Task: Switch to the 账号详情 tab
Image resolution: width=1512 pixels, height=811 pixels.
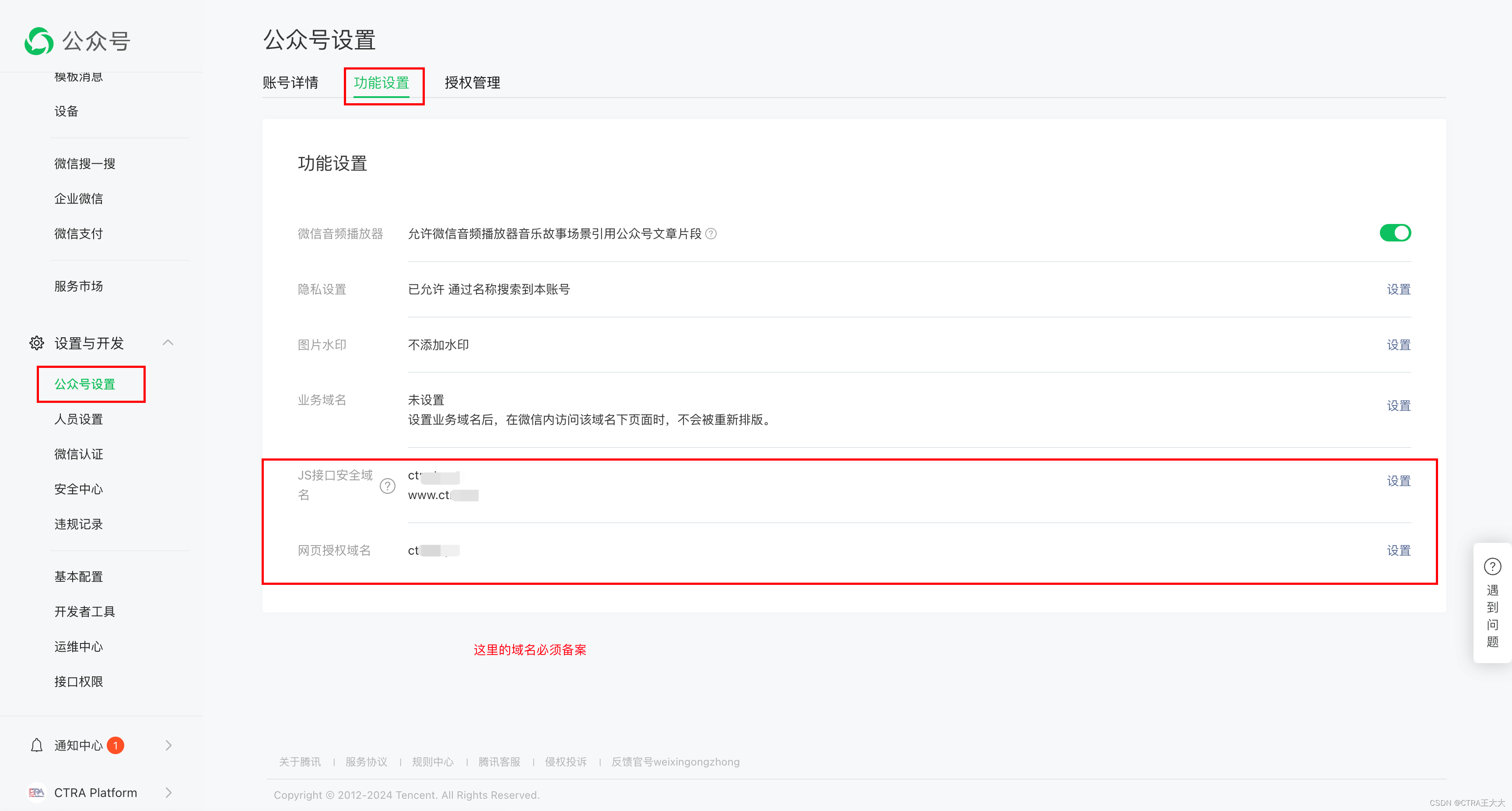Action: coord(290,83)
